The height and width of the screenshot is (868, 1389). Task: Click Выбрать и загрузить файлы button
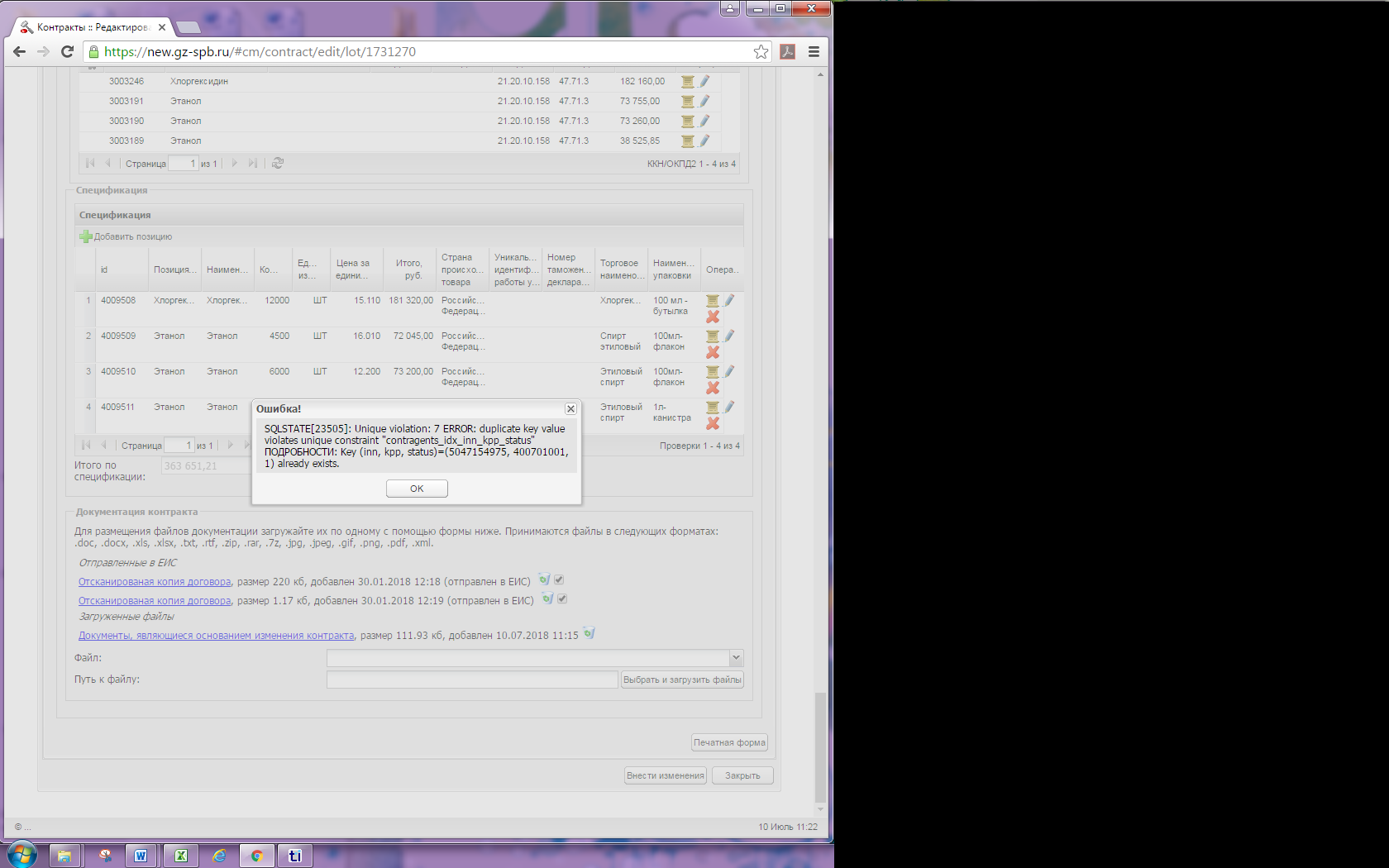pyautogui.click(x=682, y=680)
